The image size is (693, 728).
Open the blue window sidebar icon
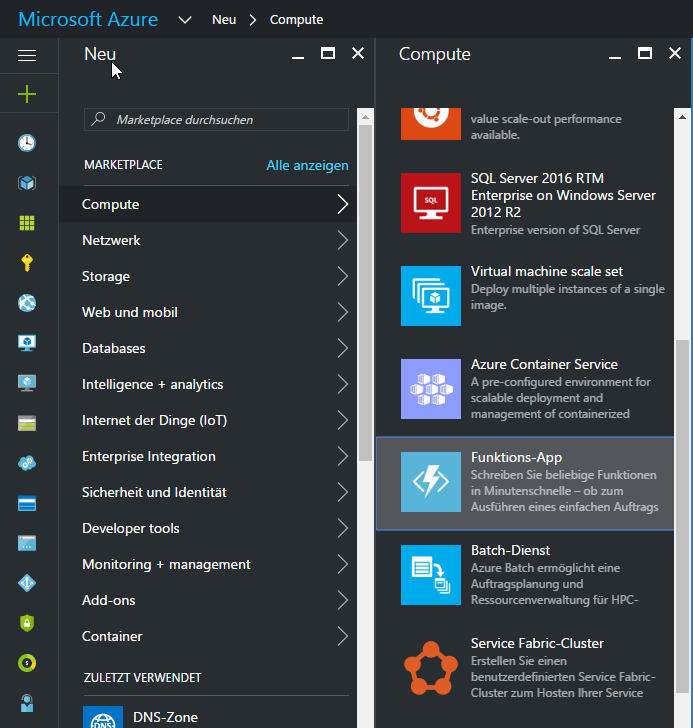pyautogui.click(x=27, y=543)
